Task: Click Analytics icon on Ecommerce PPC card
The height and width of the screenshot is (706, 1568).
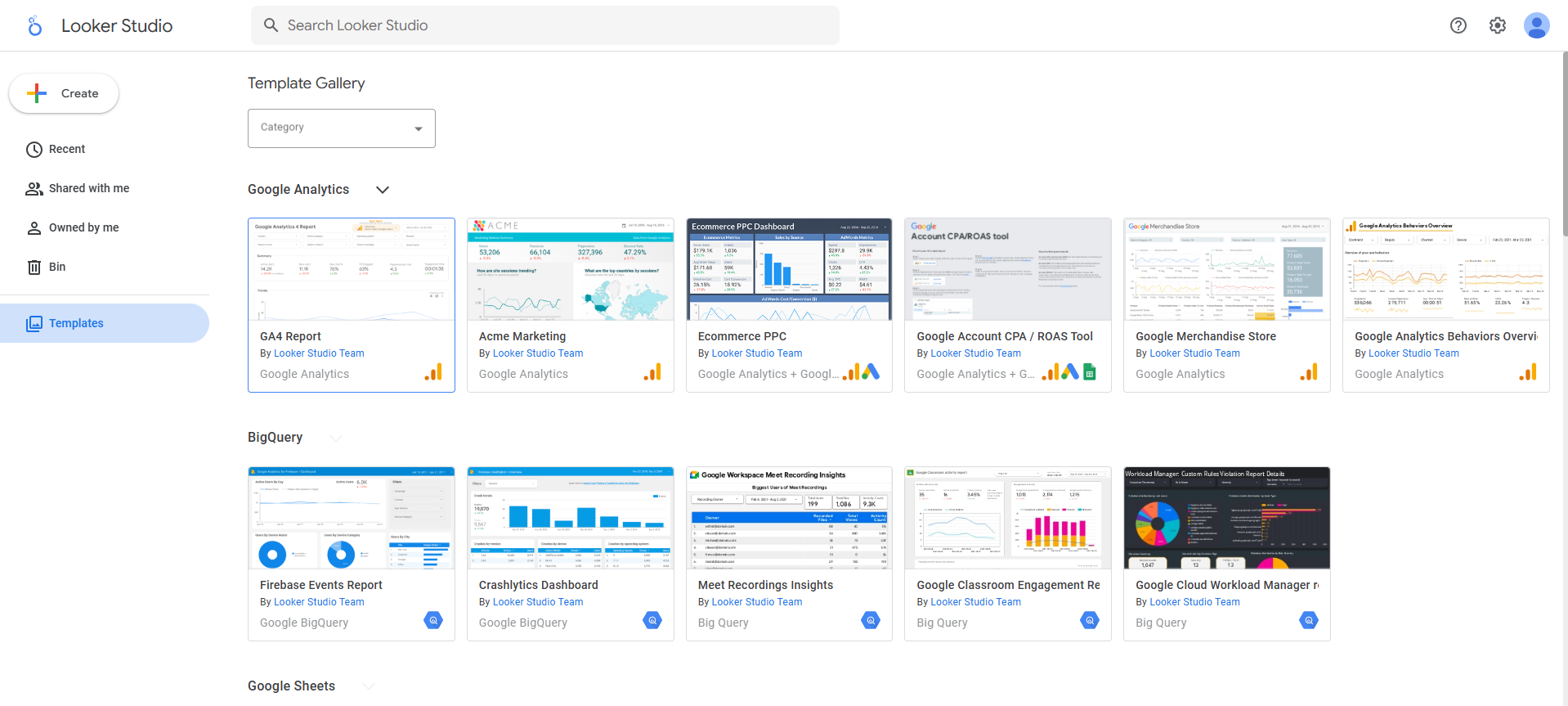Action: [851, 372]
